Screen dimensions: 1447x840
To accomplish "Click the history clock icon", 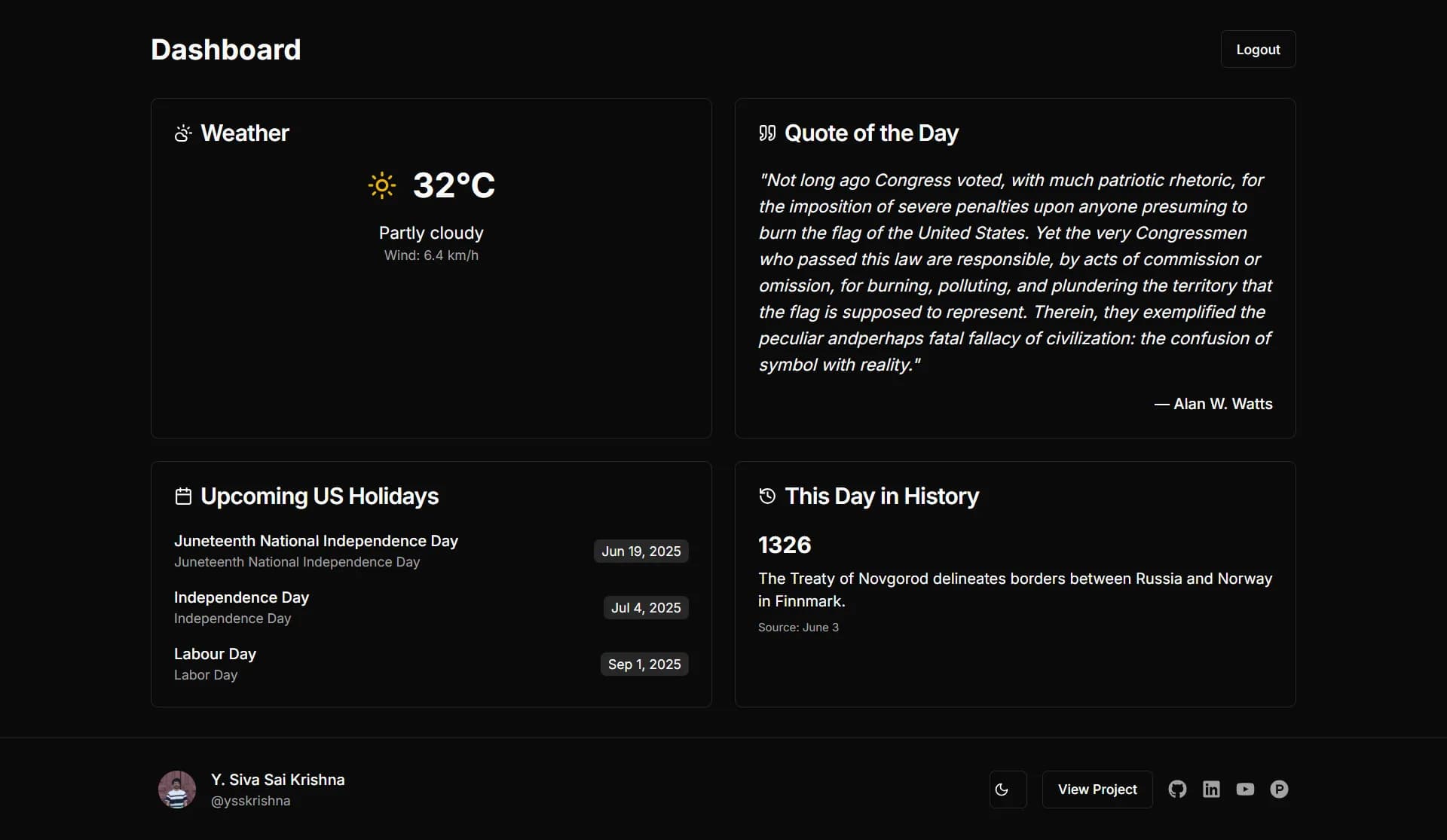I will point(767,496).
